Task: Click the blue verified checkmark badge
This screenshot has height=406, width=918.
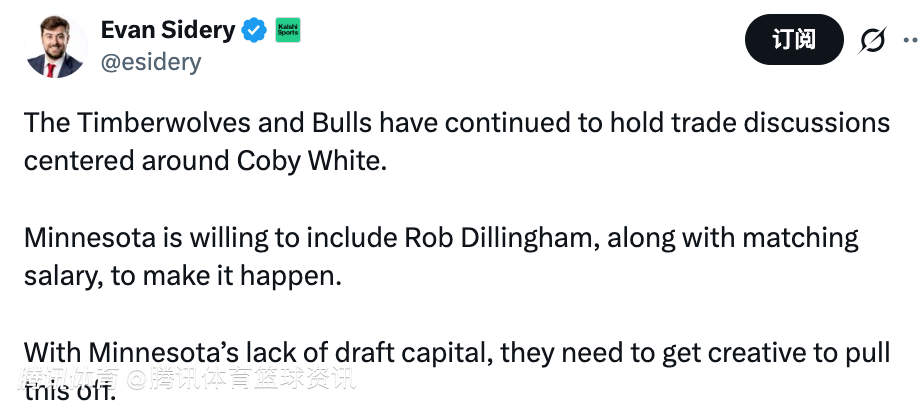Action: click(255, 31)
